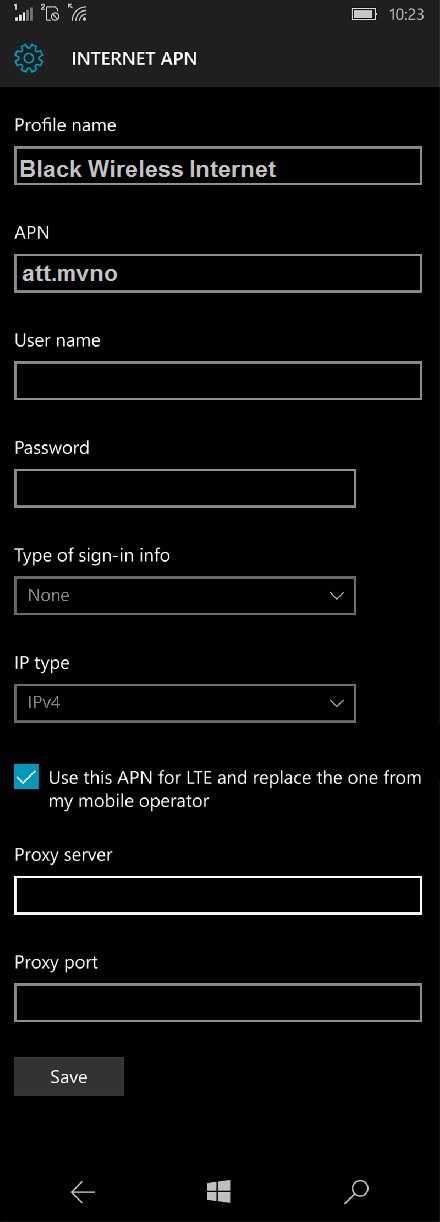Tap the 10:23 clock in status bar
The height and width of the screenshot is (1222, 440).
407,15
